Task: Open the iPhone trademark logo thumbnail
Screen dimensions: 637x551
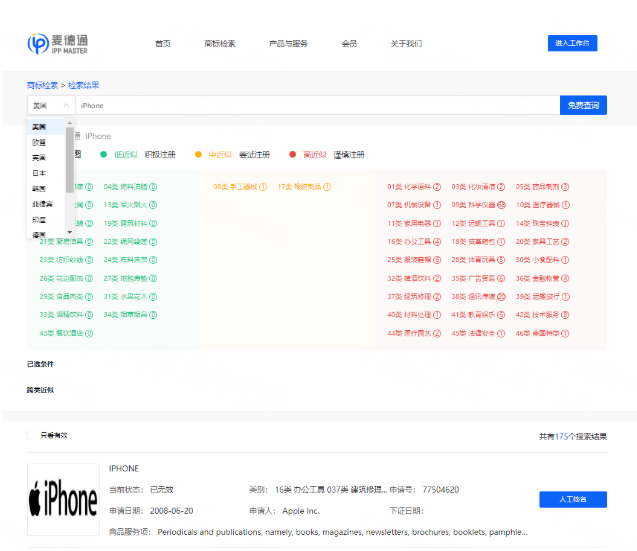Action: pyautogui.click(x=63, y=499)
